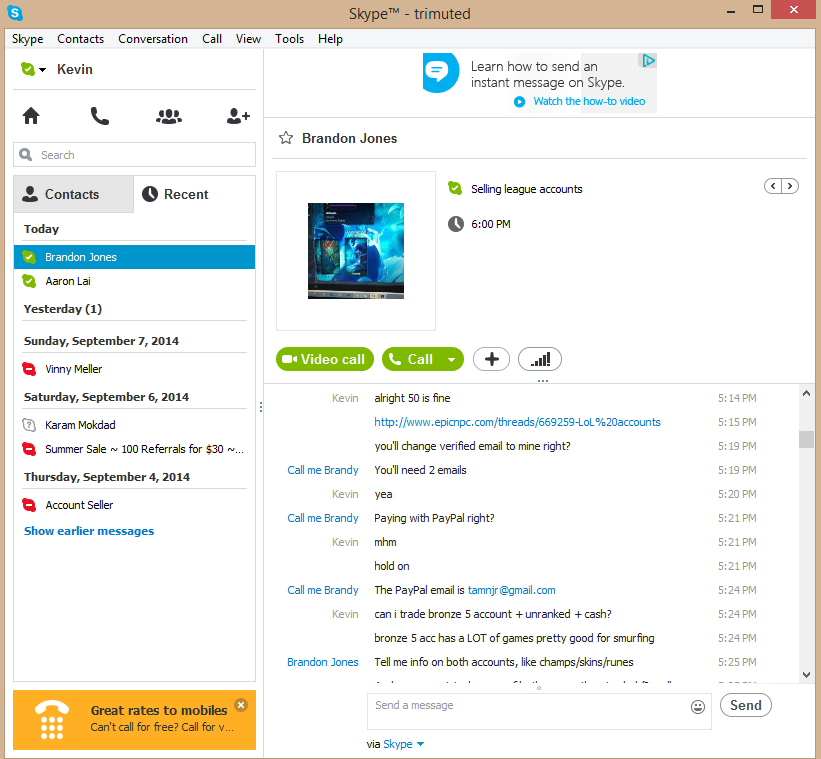Open the Tools menu

(x=290, y=39)
